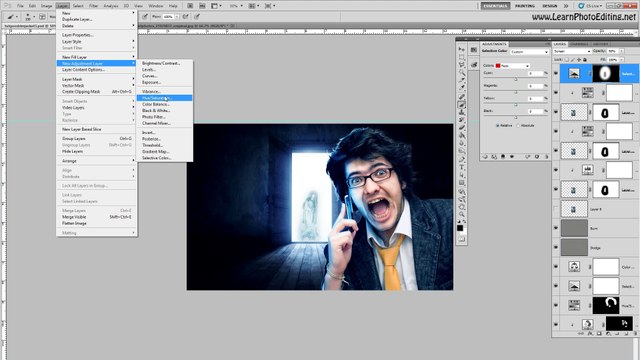The height and width of the screenshot is (360, 640).
Task: Toggle layer visibility eye in Adjustments panel
Action: [512, 156]
